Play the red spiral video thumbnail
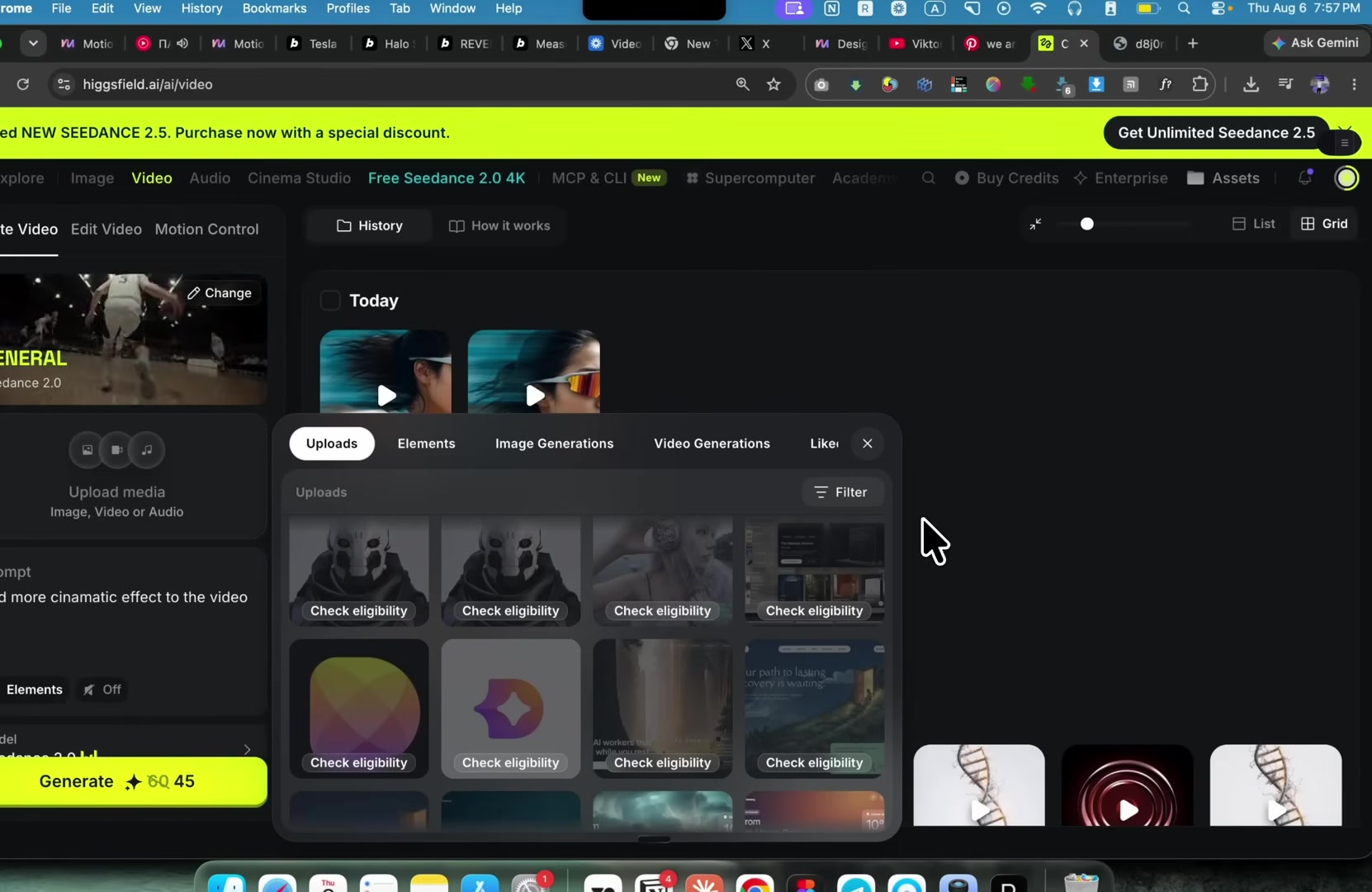Viewport: 1372px width, 892px height. tap(1128, 810)
